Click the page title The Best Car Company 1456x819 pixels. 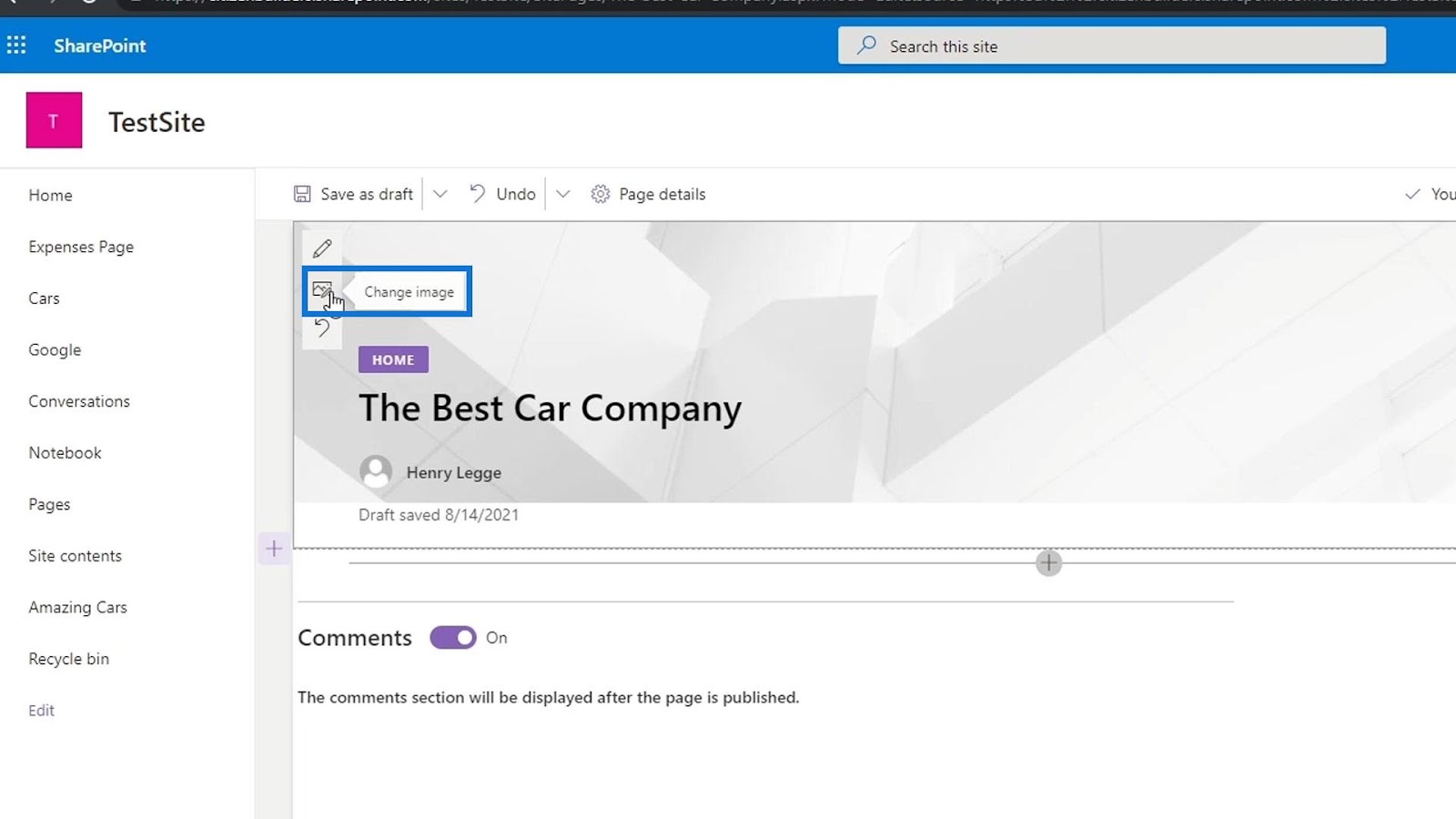550,409
